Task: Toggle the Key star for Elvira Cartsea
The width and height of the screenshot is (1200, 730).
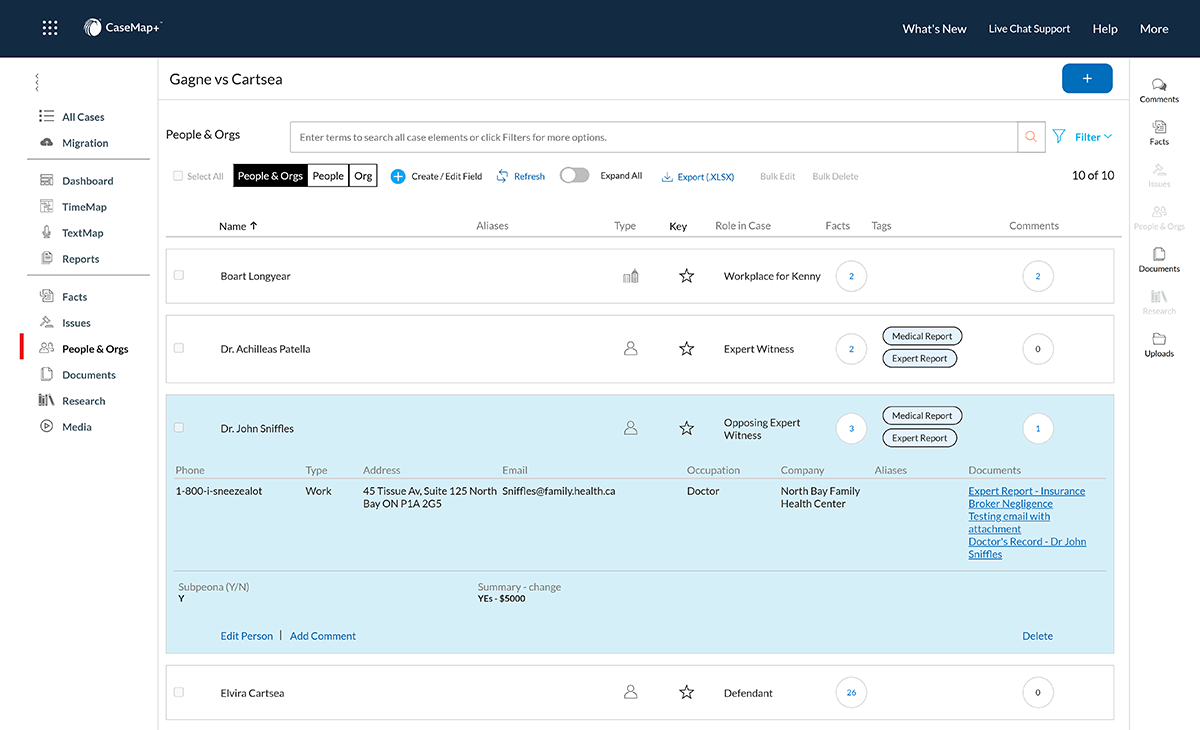Action: pyautogui.click(x=686, y=691)
